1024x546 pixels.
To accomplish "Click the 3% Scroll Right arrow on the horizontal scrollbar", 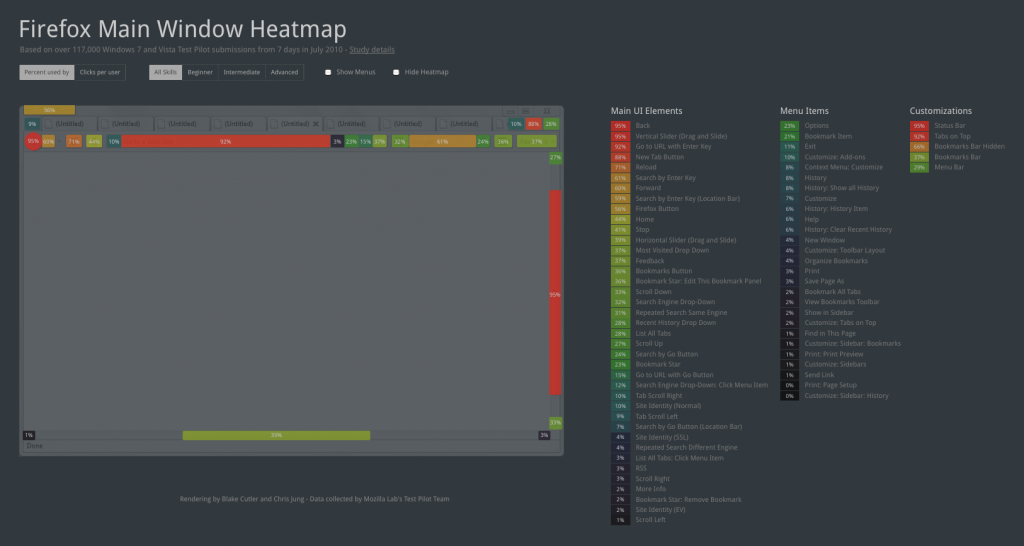I will [544, 435].
